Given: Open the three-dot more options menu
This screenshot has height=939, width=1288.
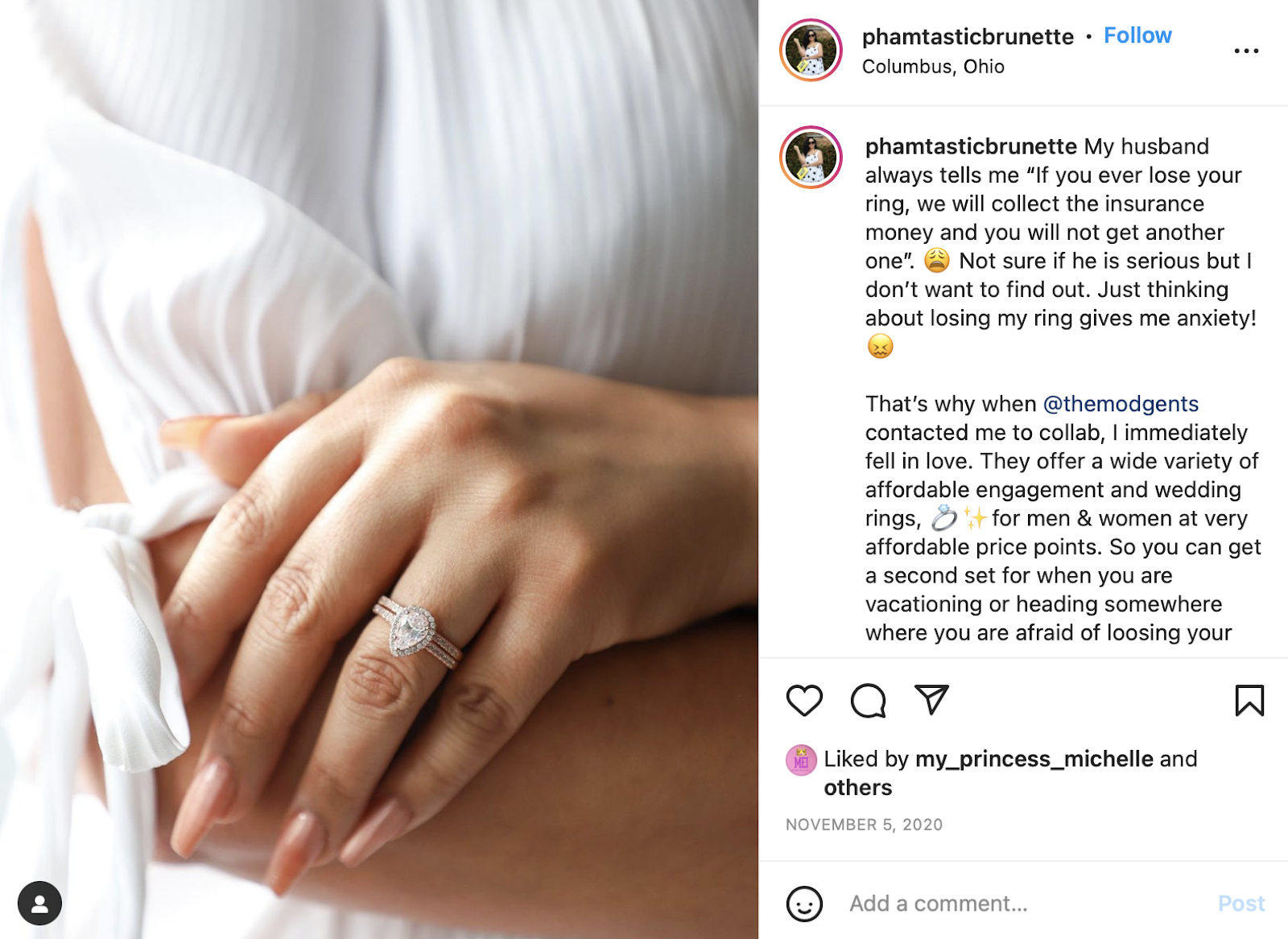Looking at the screenshot, I should click(1246, 51).
